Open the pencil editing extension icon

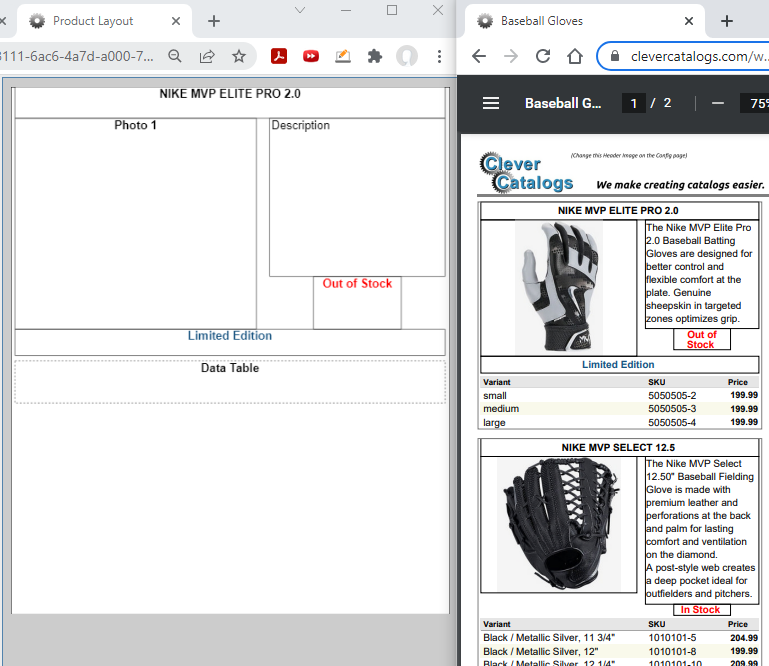tap(343, 56)
